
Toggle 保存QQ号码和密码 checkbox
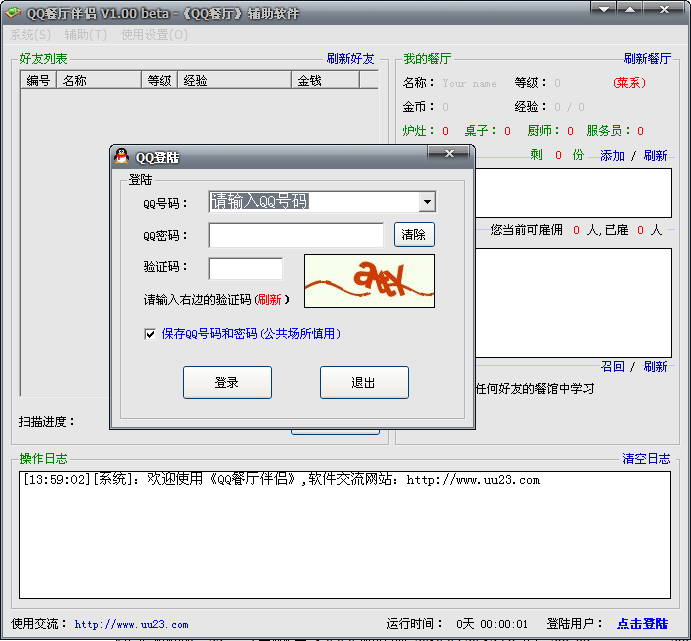pos(150,334)
